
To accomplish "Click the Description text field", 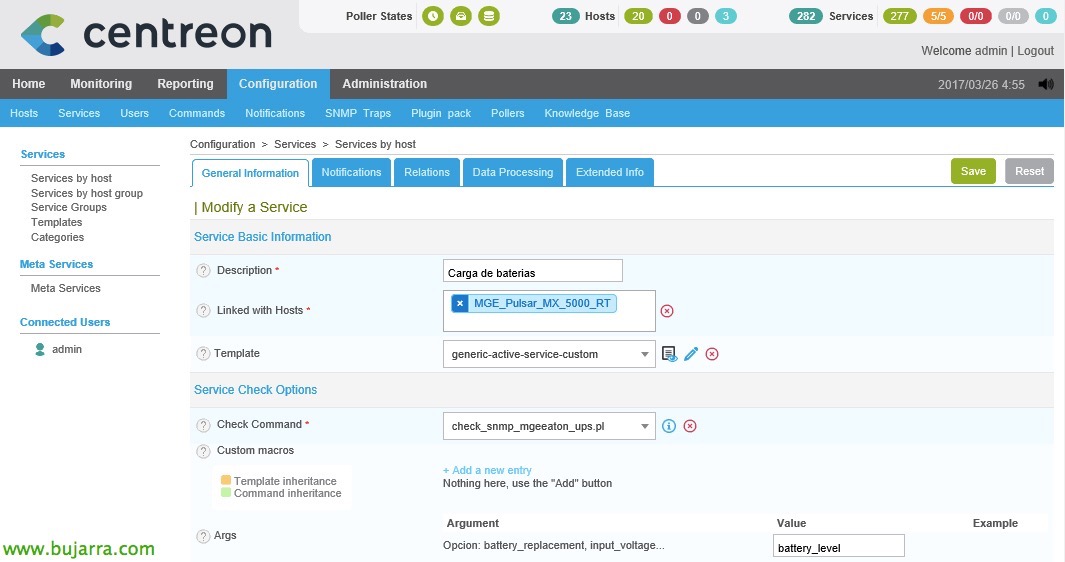I will (x=532, y=271).
